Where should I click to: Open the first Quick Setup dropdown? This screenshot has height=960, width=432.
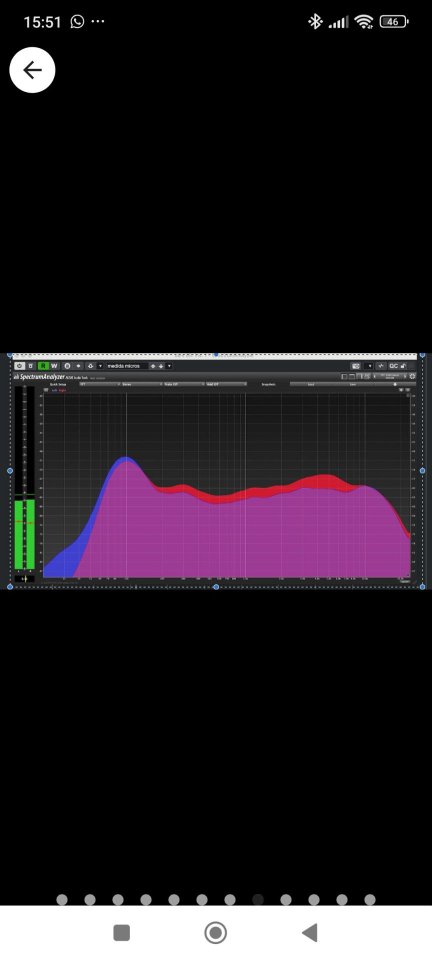[x=100, y=384]
